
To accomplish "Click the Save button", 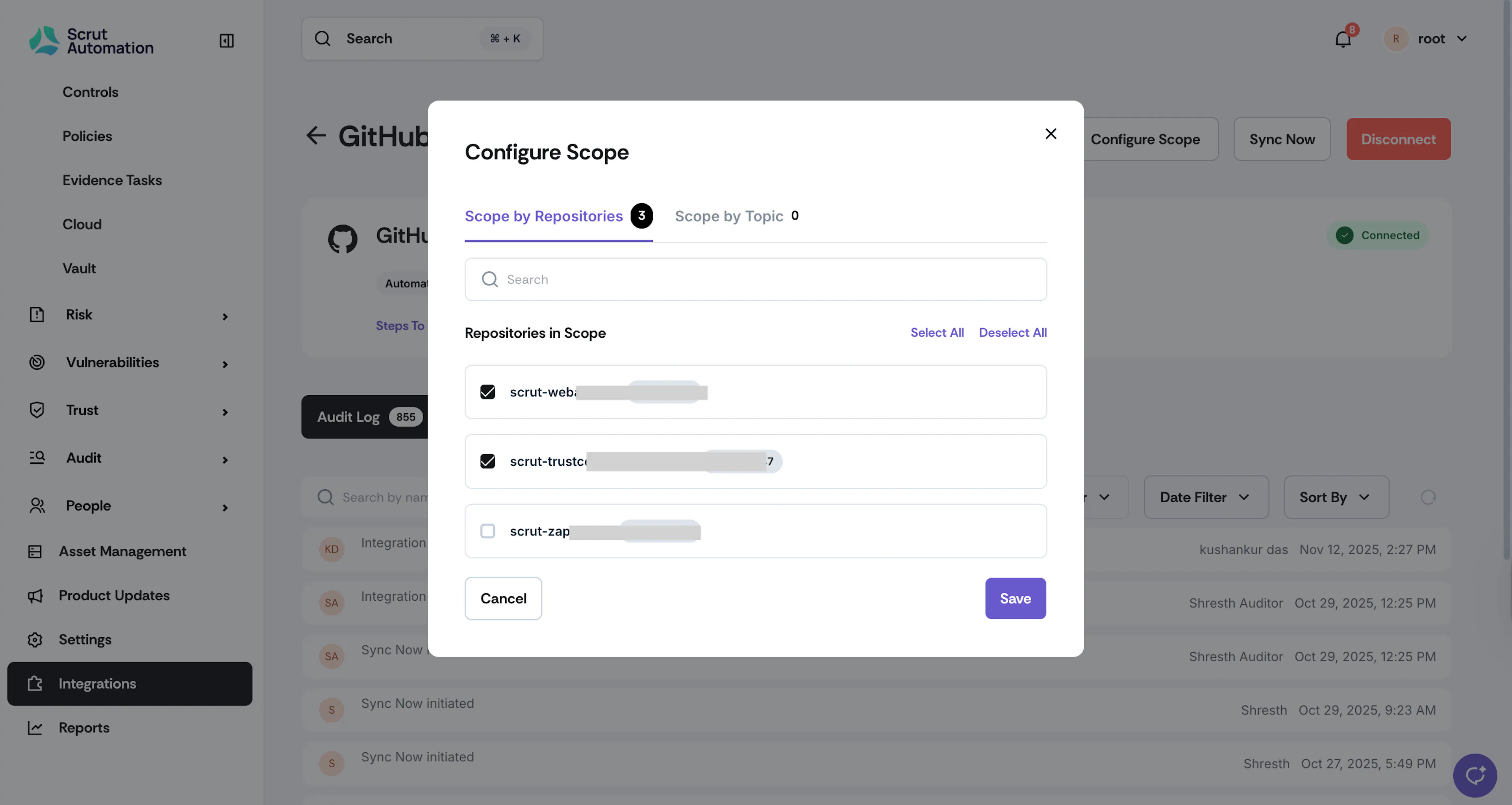I will coord(1015,598).
